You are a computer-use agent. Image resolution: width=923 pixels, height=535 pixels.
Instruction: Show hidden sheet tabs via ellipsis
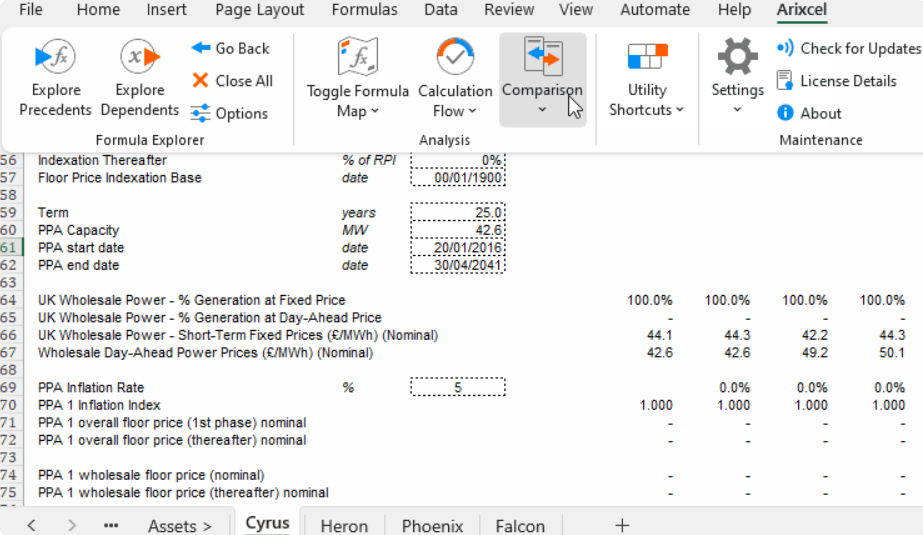click(111, 525)
